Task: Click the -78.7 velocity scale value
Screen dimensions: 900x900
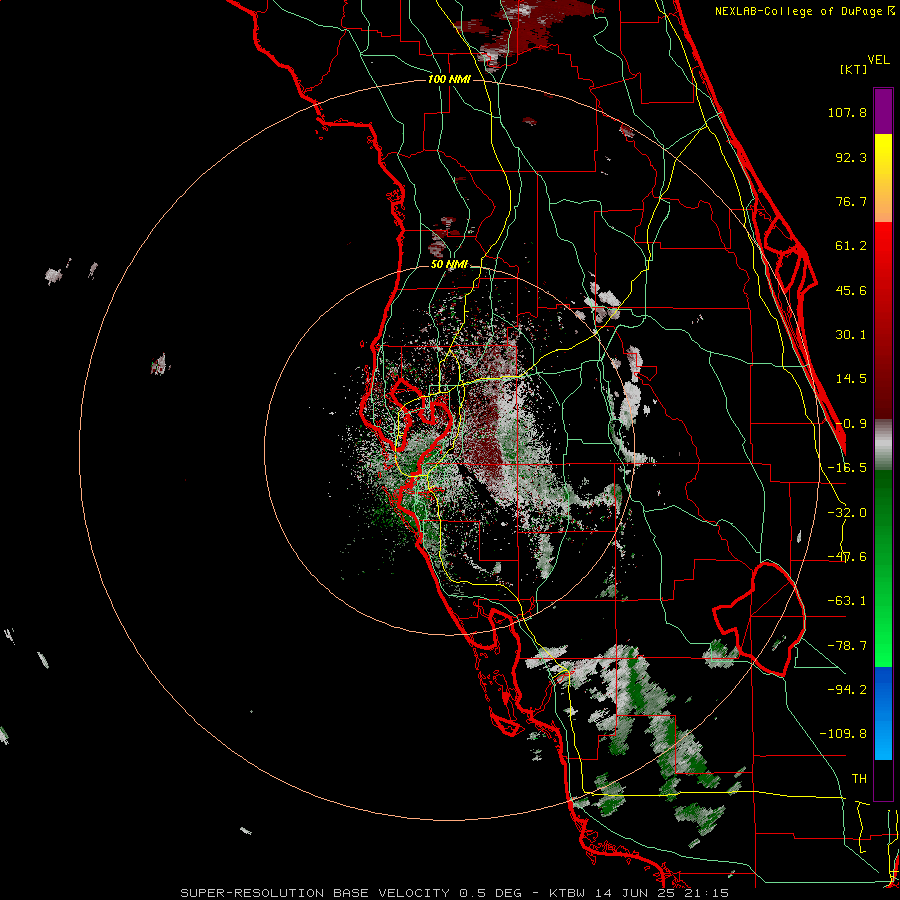Action: coord(847,646)
